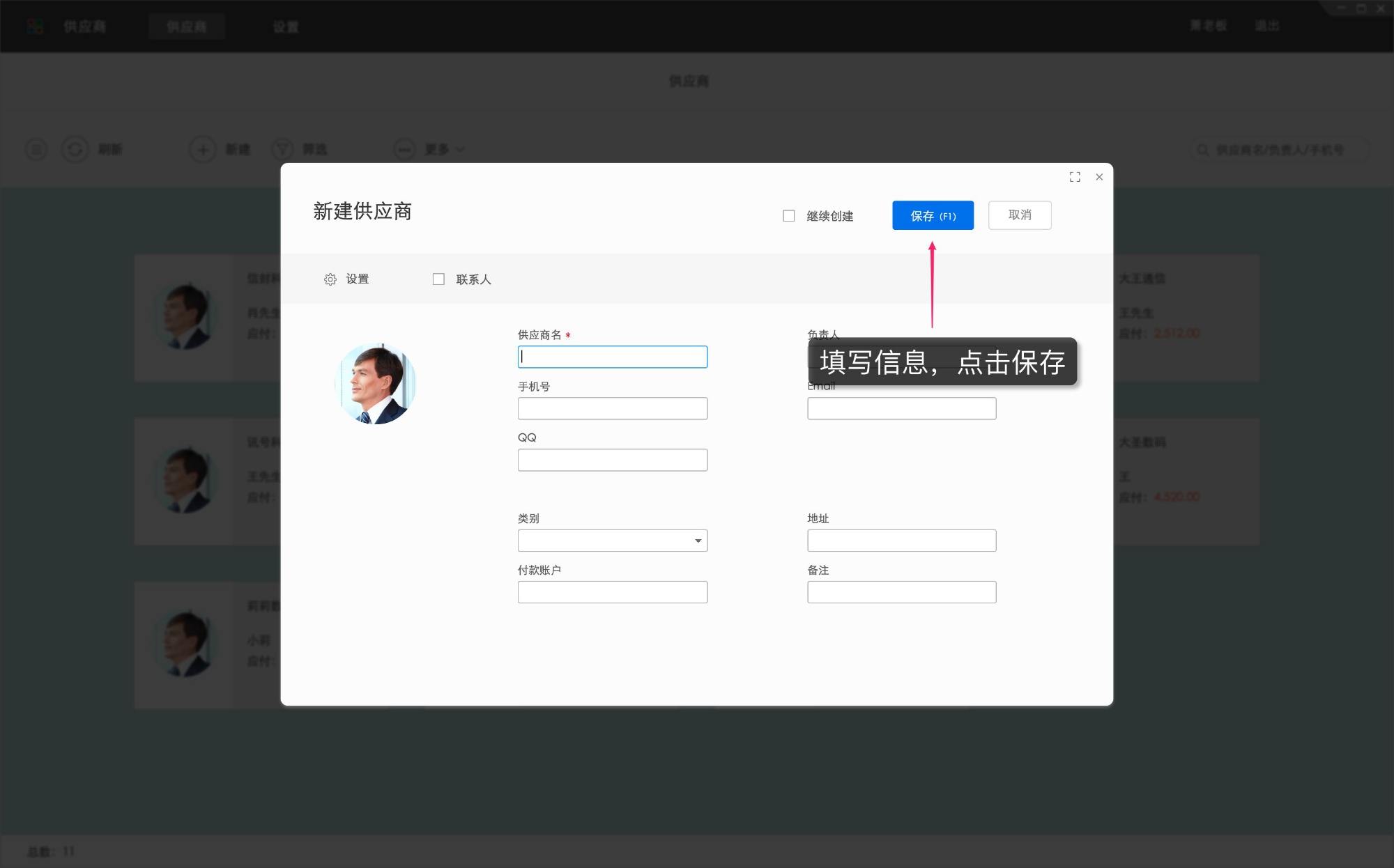The height and width of the screenshot is (868, 1394).
Task: Click the search magnifier icon in the search box
Action: tap(1202, 149)
